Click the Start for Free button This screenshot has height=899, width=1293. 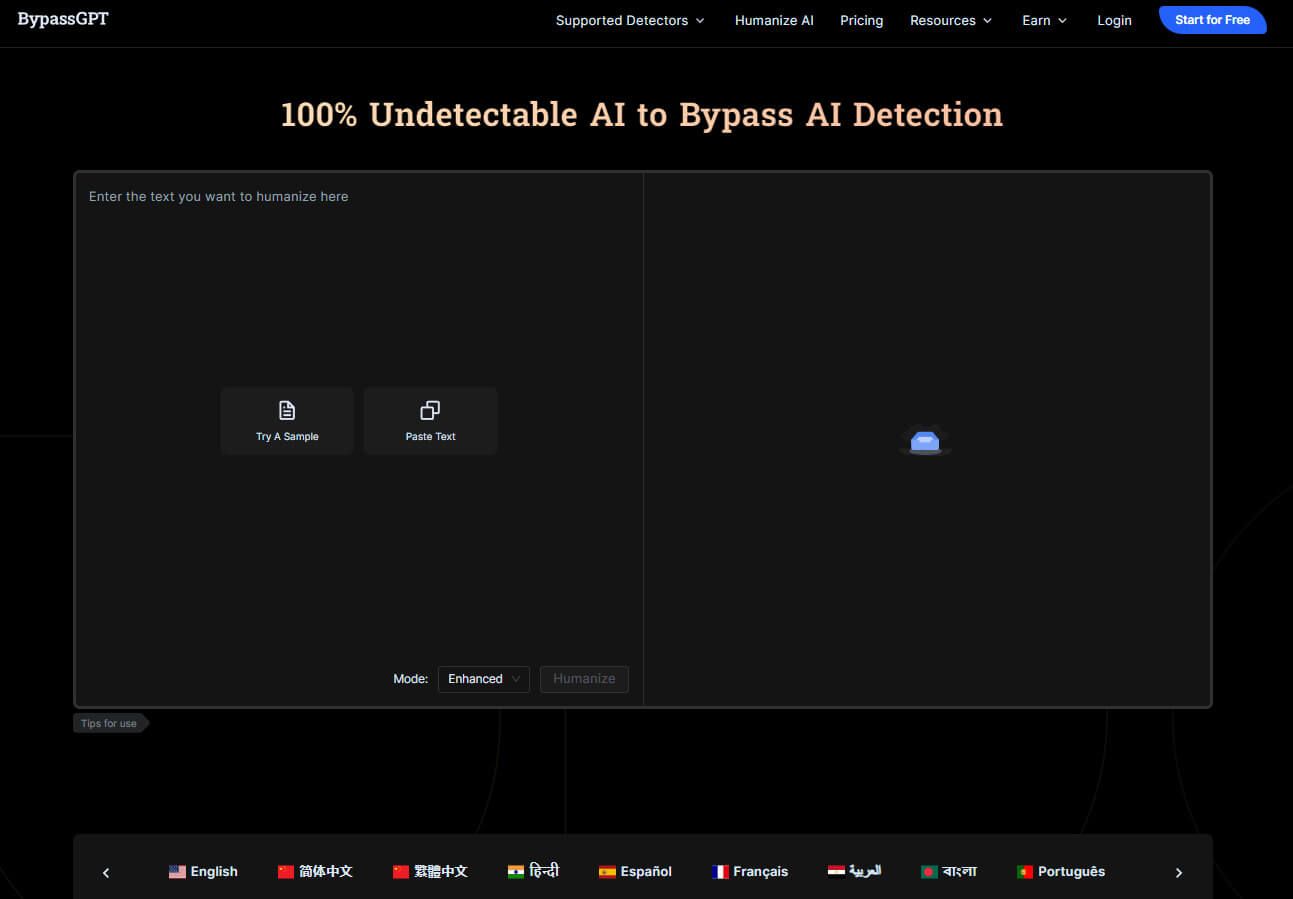pos(1212,20)
